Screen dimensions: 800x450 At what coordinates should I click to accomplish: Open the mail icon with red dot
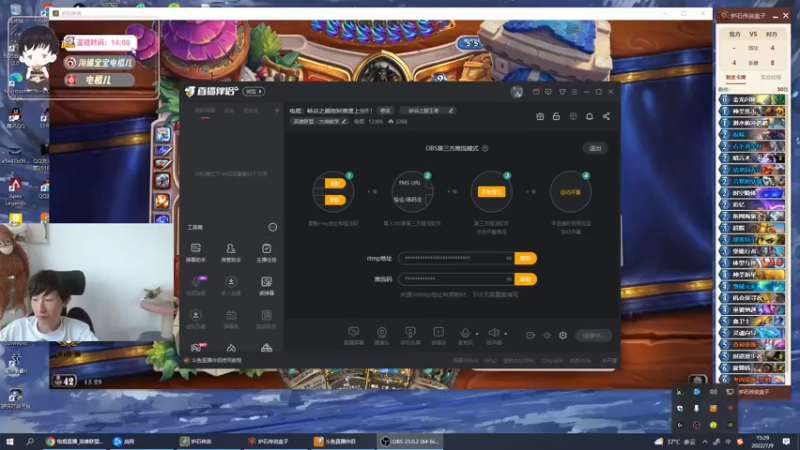[x=536, y=92]
